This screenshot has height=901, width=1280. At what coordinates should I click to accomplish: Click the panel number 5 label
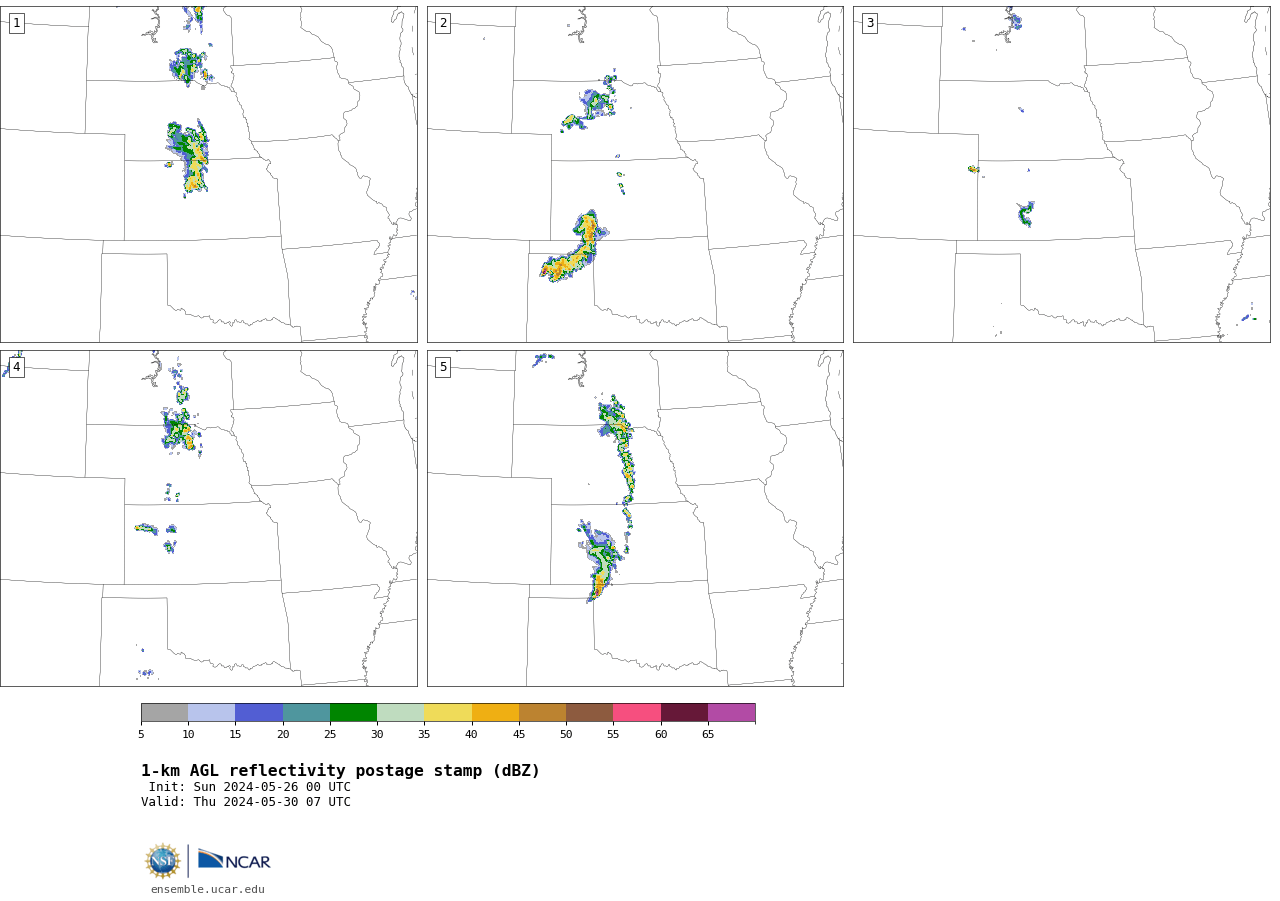[443, 367]
